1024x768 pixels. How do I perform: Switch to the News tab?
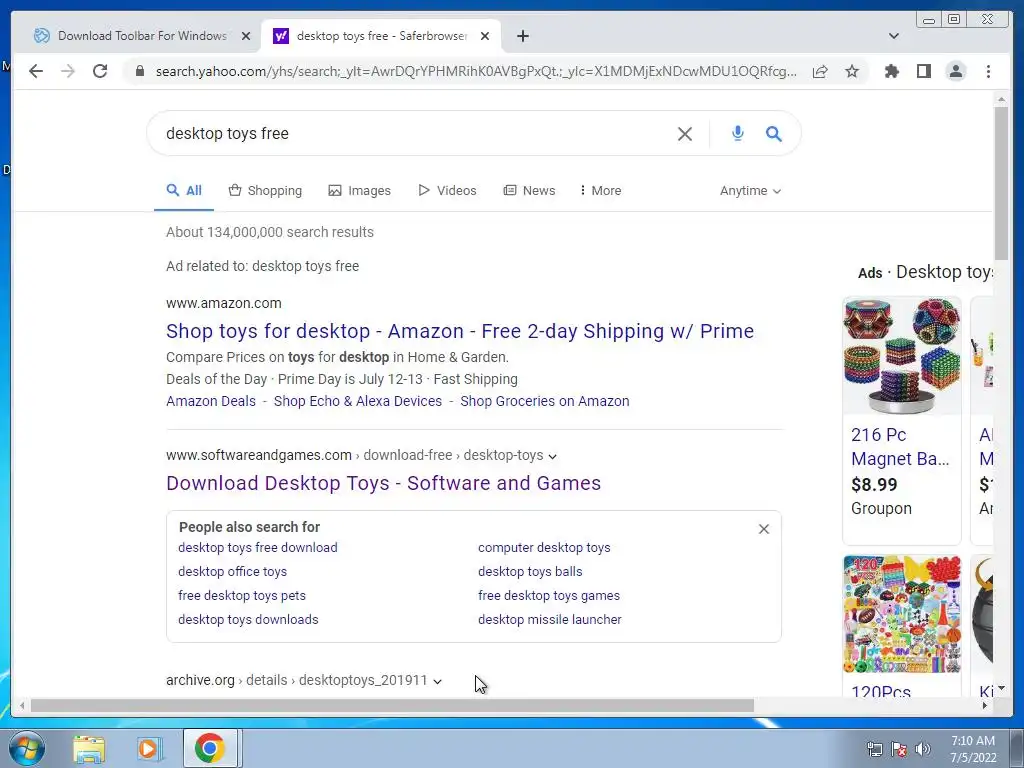[529, 191]
